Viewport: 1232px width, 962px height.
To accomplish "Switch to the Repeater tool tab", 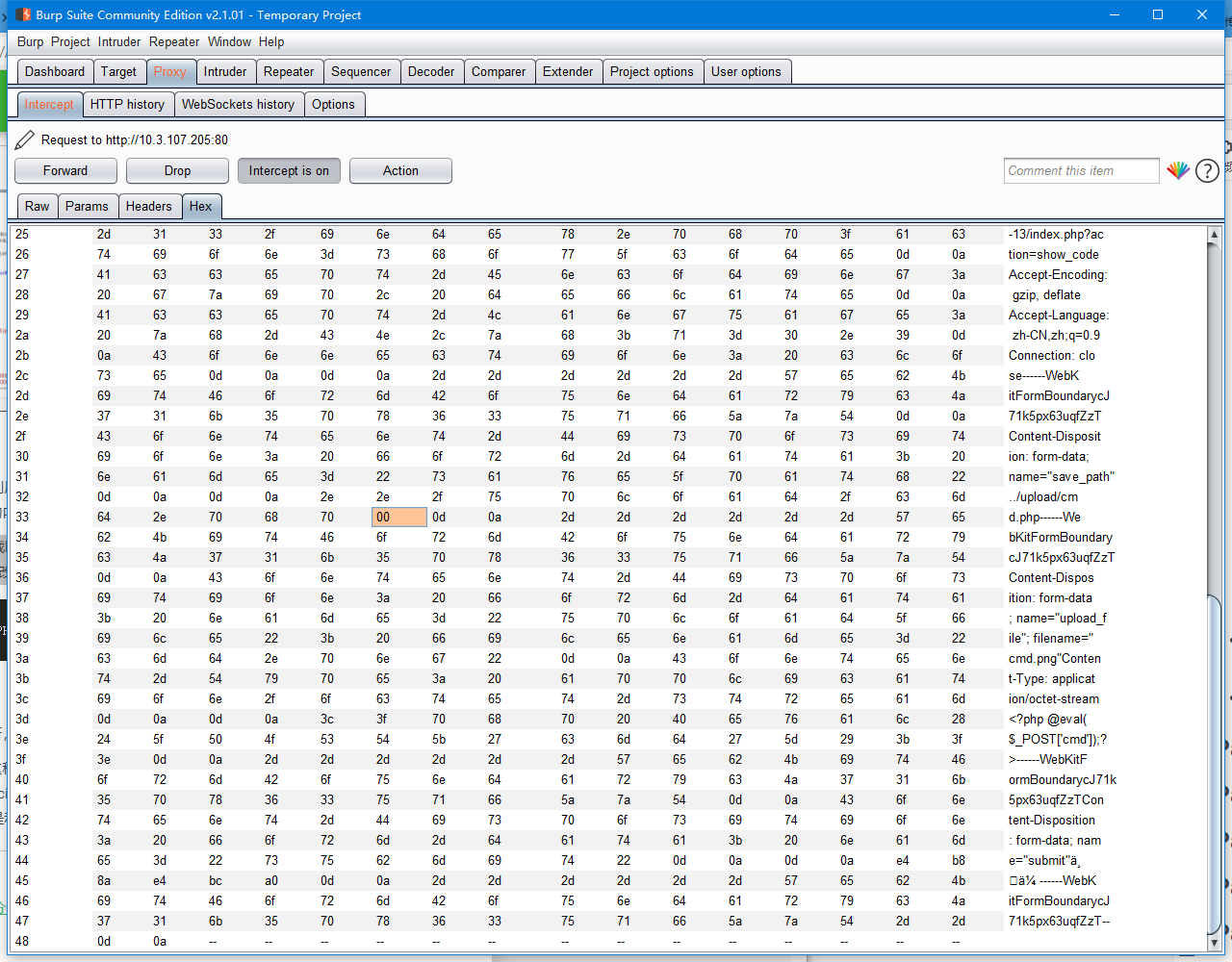I will (289, 71).
